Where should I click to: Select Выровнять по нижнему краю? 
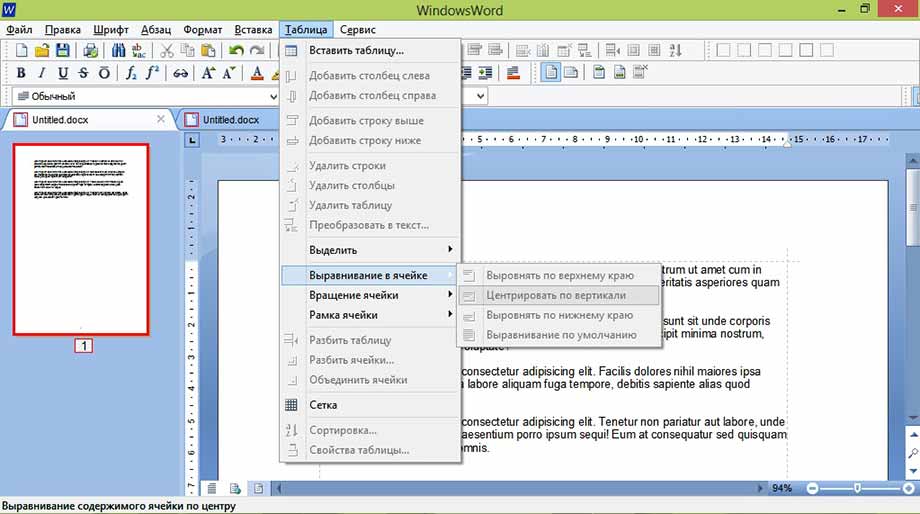(559, 315)
